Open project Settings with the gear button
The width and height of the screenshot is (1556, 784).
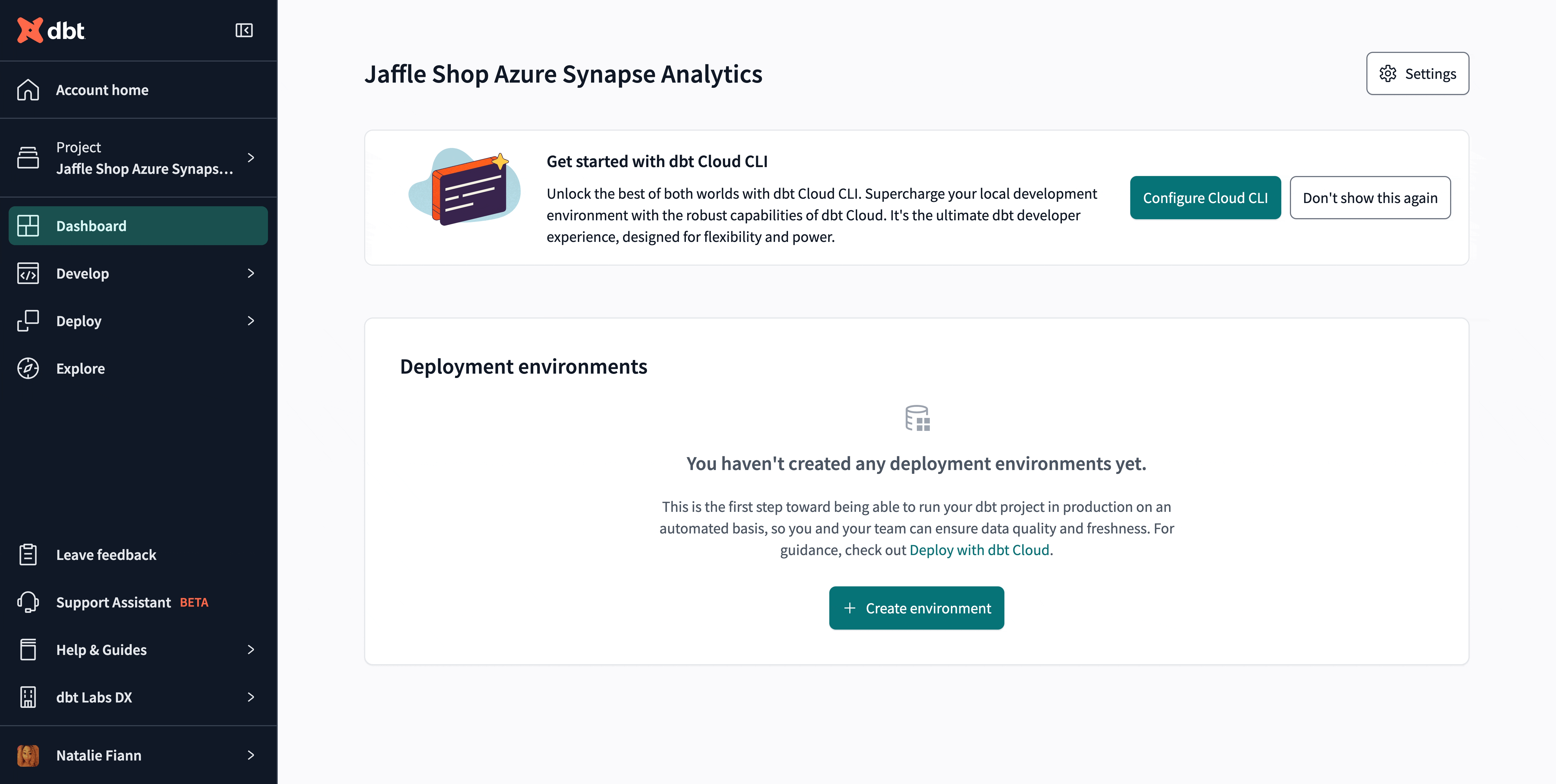click(1417, 74)
